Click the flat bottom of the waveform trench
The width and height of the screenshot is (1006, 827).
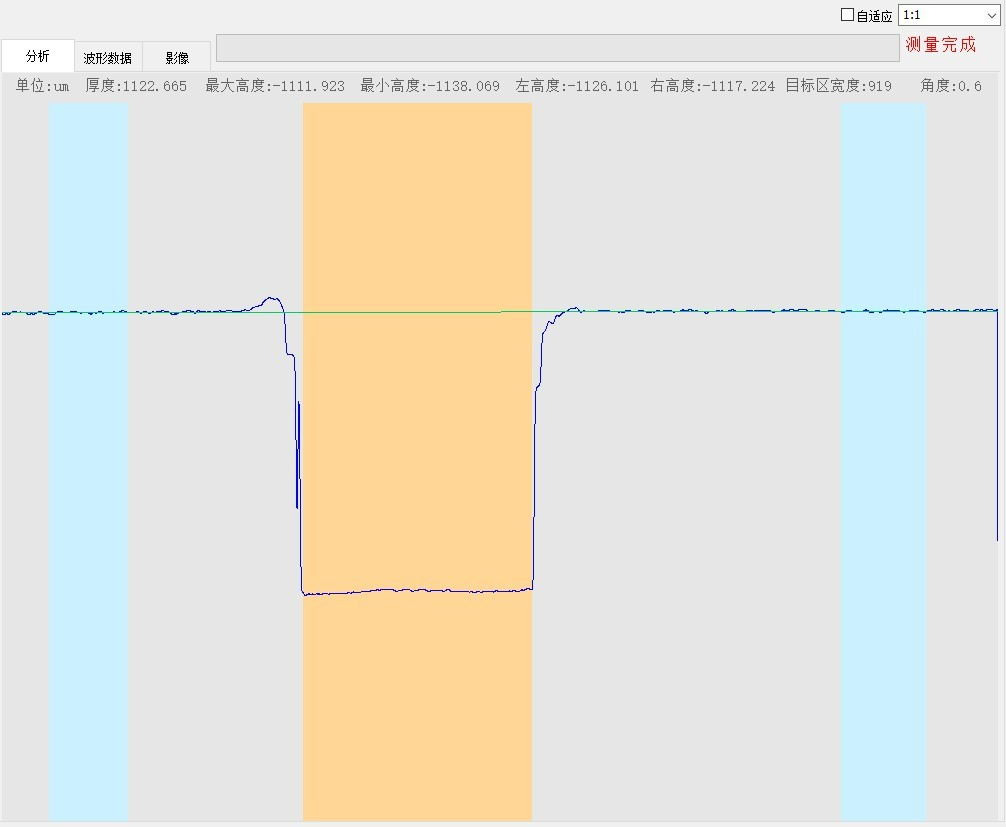[x=417, y=591]
